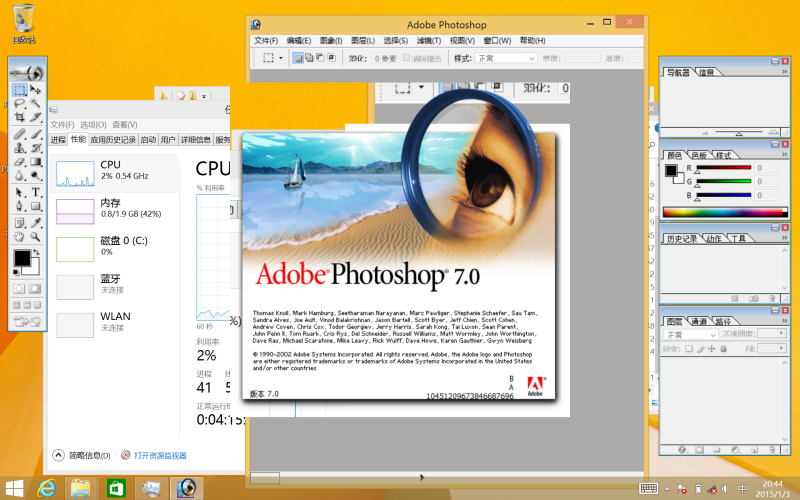
Task: Select the Zoom magnifier tool
Action: pos(35,237)
